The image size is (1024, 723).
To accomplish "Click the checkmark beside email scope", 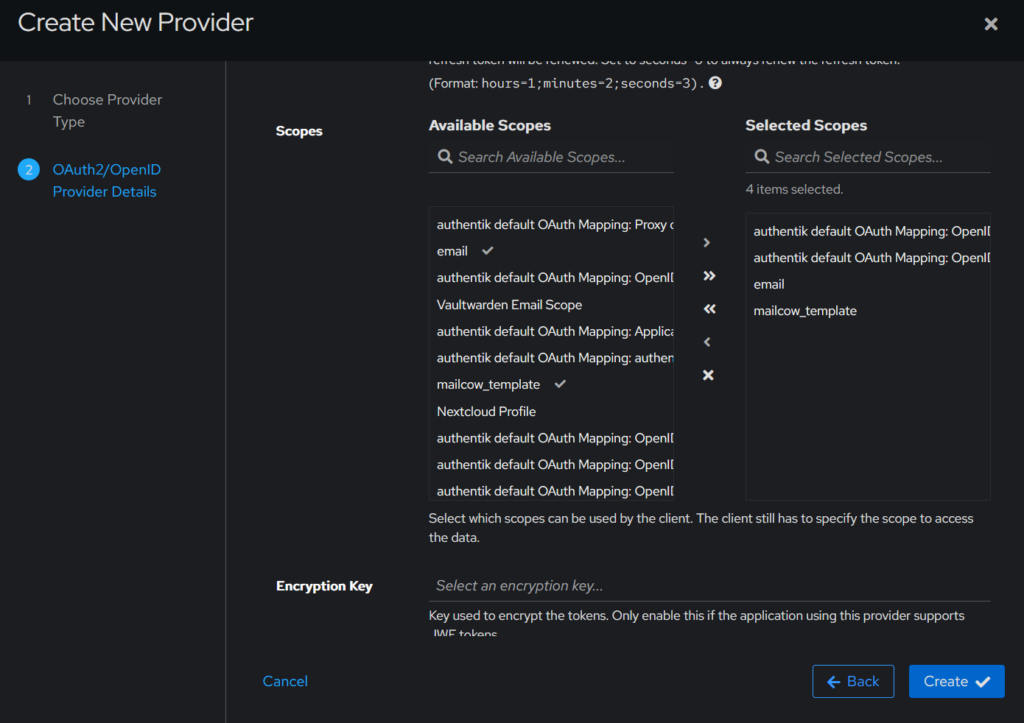I will click(x=487, y=251).
